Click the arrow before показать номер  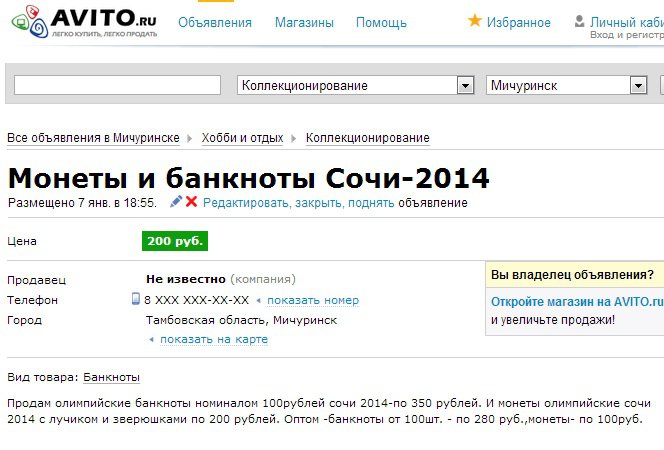pyautogui.click(x=258, y=301)
